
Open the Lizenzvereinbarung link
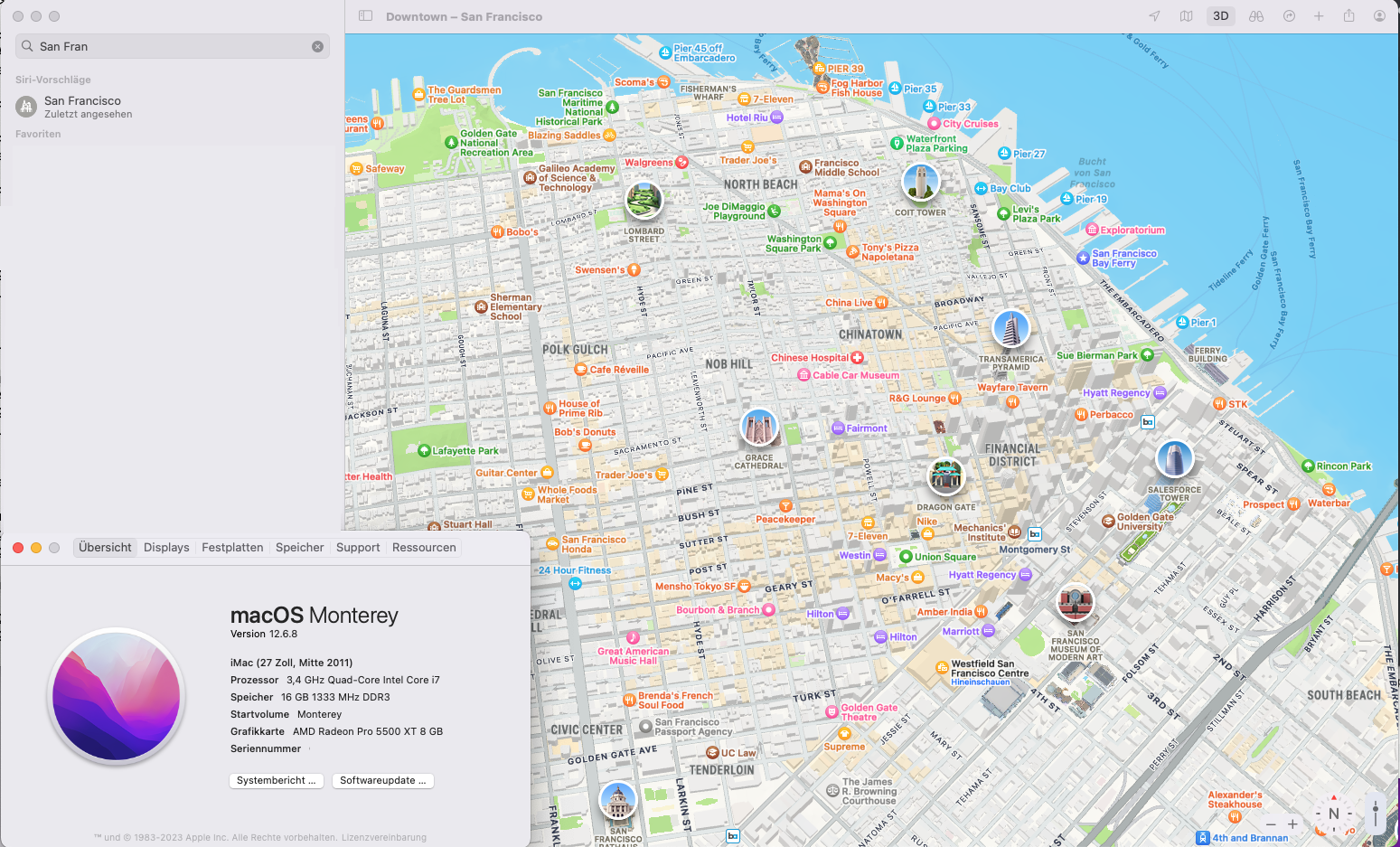click(x=384, y=838)
